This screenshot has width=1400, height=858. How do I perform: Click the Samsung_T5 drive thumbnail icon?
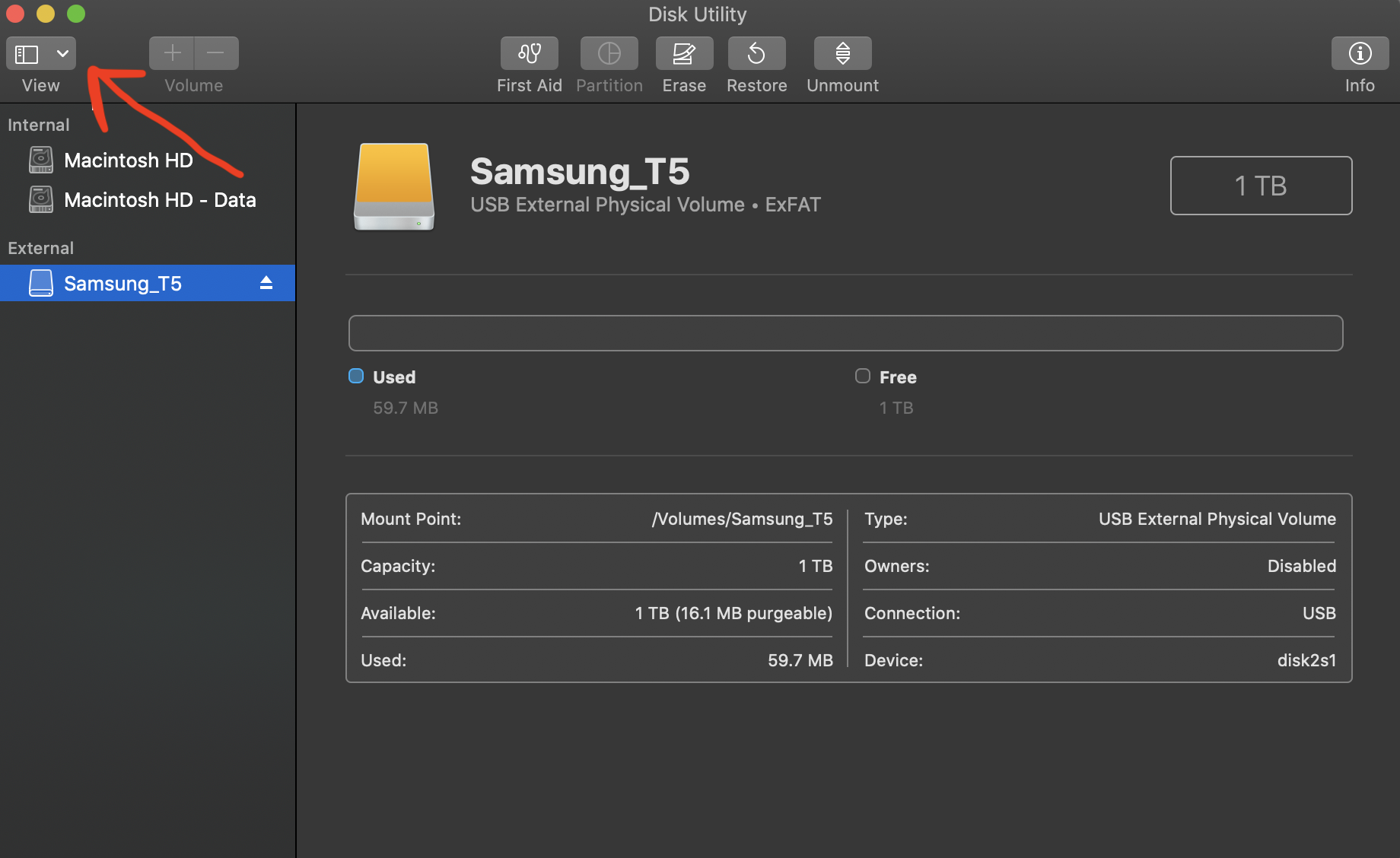click(x=393, y=187)
